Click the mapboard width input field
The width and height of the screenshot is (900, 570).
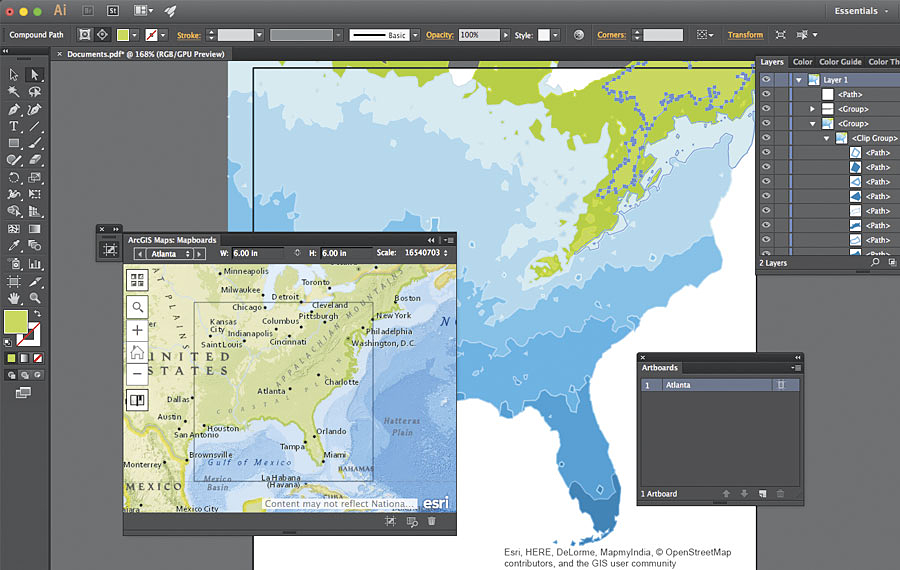[257, 254]
